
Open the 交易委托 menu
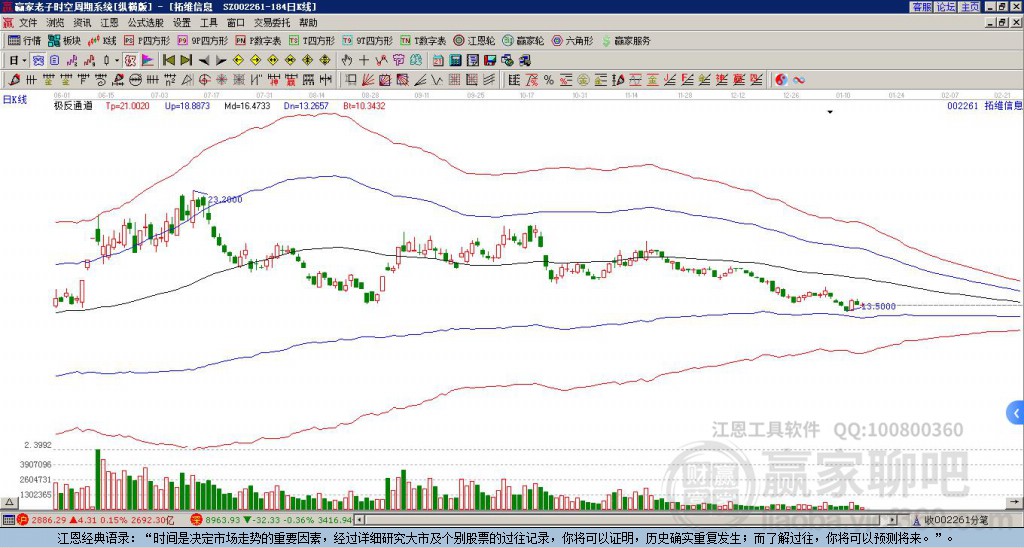pos(272,23)
